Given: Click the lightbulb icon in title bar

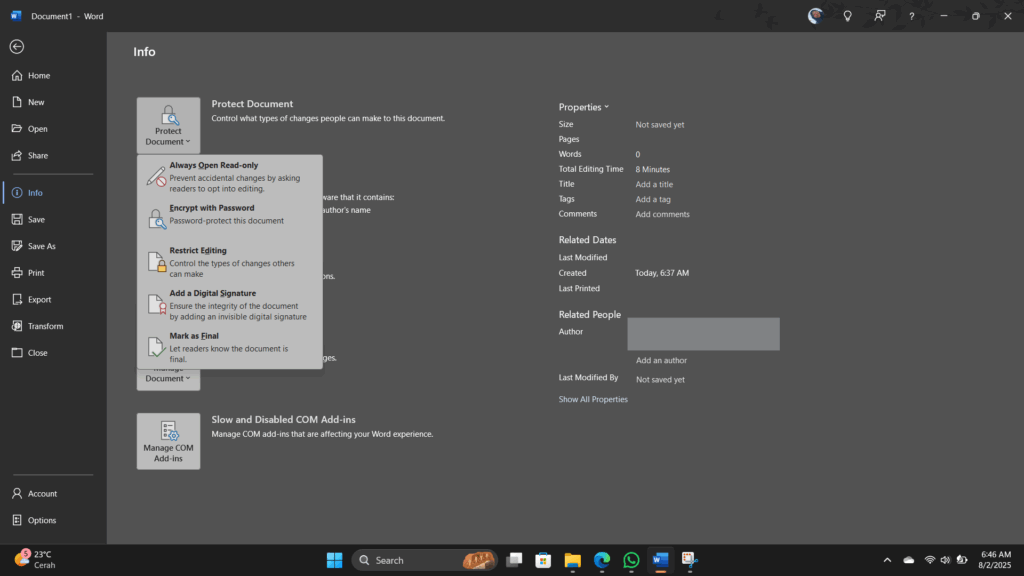Looking at the screenshot, I should (x=848, y=16).
